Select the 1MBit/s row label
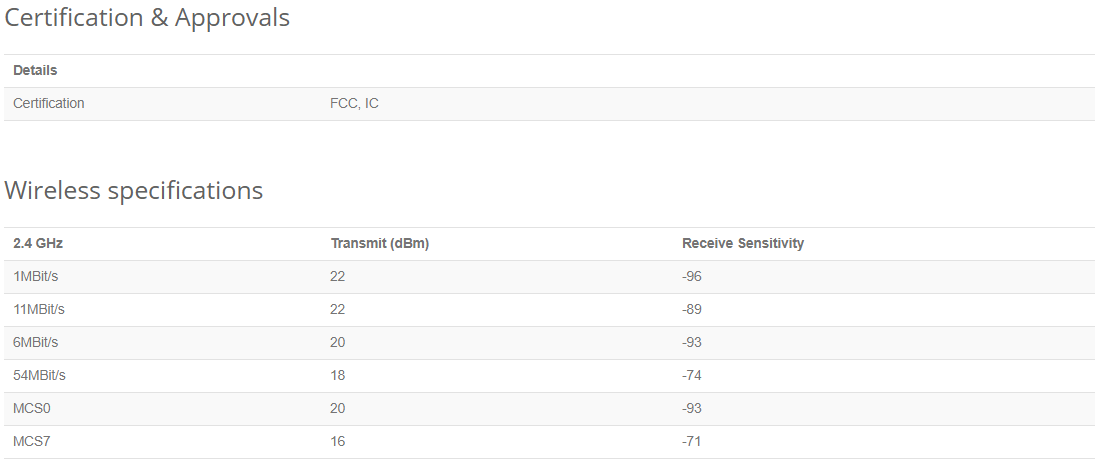The width and height of the screenshot is (1105, 468). click(35, 276)
